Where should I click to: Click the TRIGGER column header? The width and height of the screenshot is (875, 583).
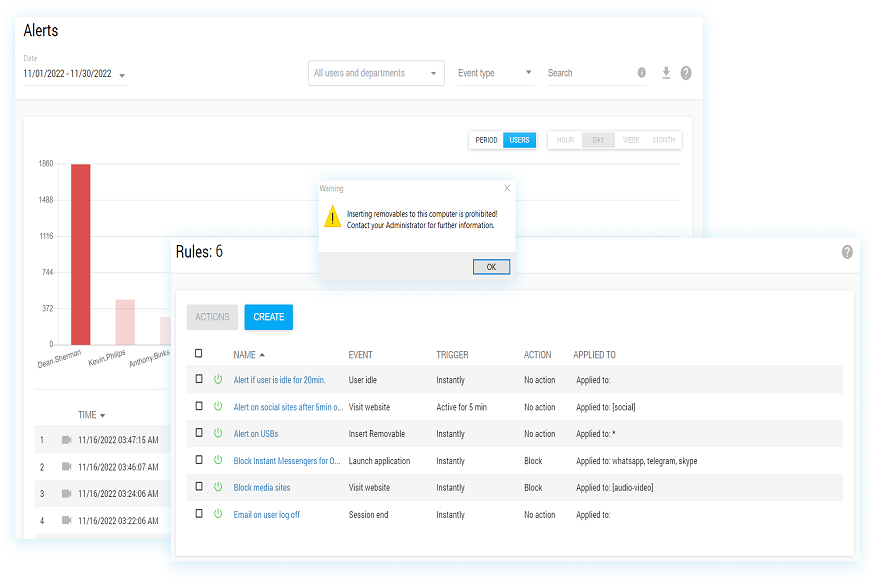click(x=452, y=355)
